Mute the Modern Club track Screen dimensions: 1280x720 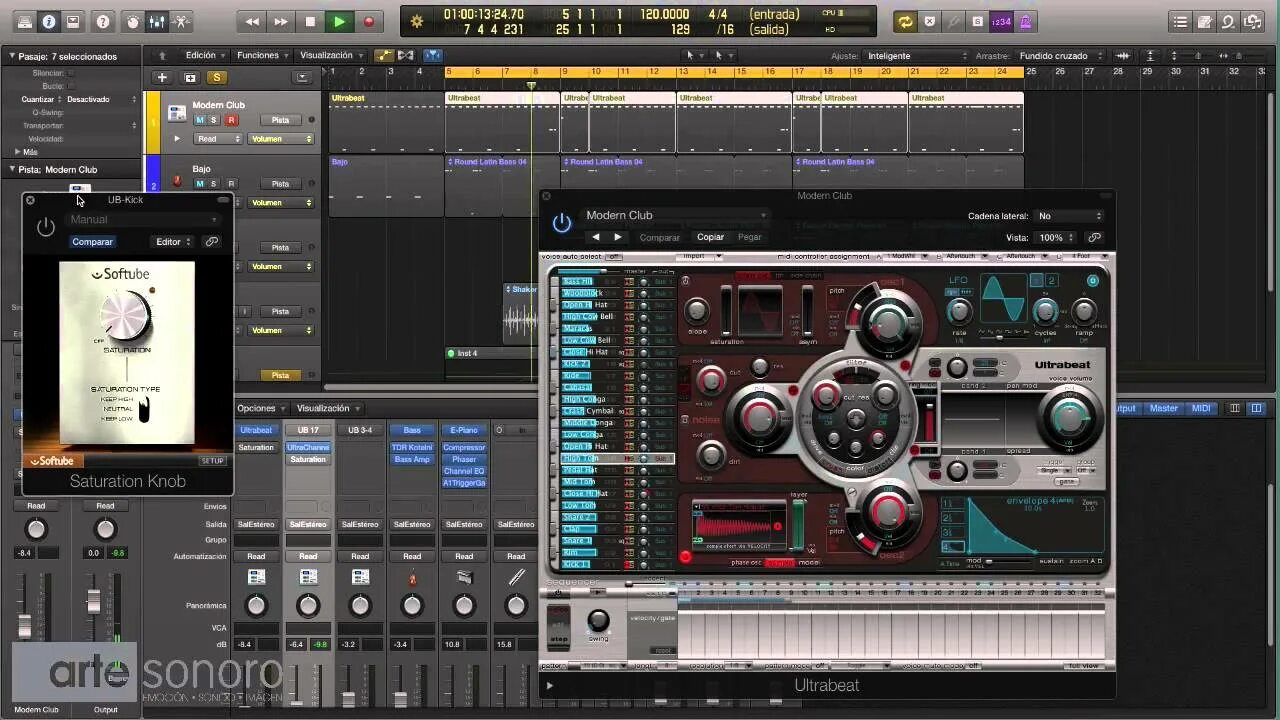tap(200, 120)
